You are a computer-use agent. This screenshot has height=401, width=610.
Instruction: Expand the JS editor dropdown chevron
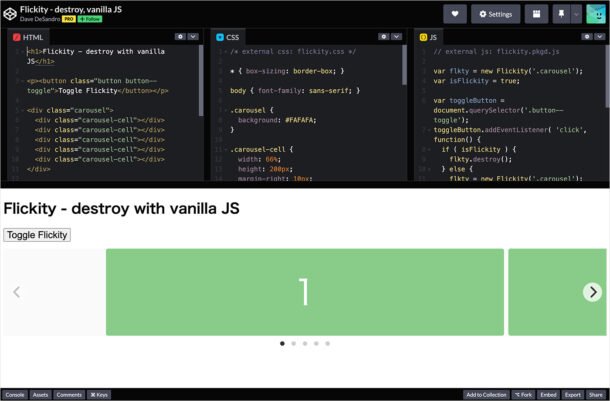click(x=600, y=37)
